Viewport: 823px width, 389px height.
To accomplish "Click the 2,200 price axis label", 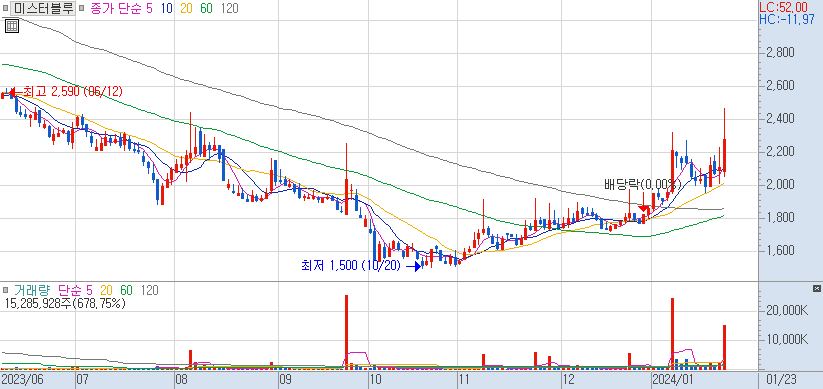I will point(779,152).
